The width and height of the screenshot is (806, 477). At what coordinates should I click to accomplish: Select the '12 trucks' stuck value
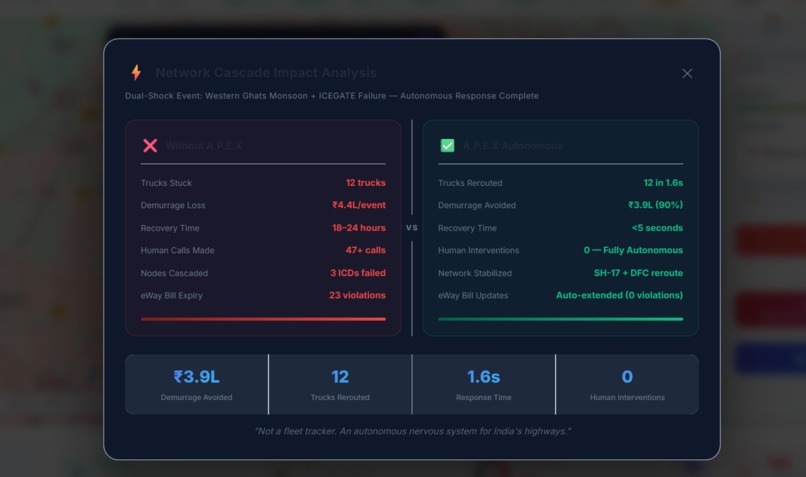click(x=365, y=182)
